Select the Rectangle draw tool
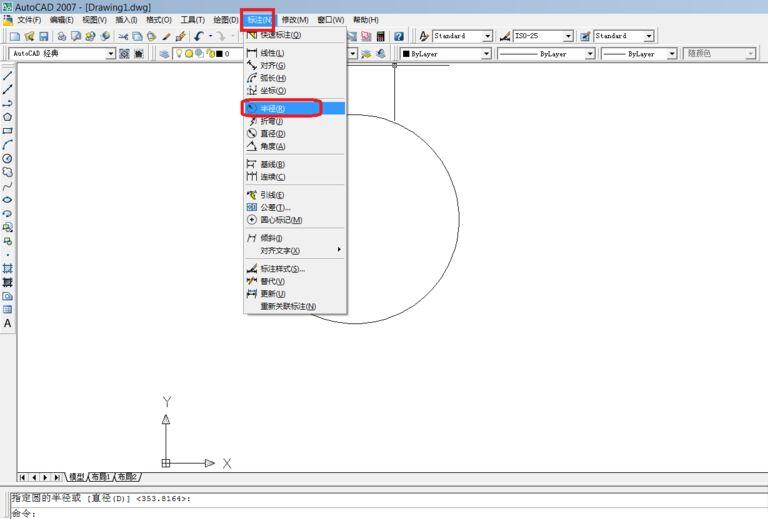 [x=8, y=131]
